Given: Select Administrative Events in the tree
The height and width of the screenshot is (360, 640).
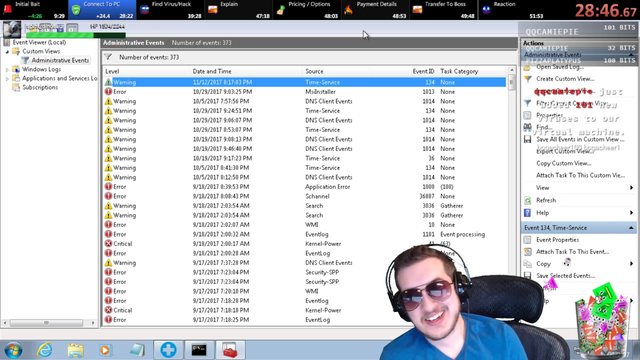Looking at the screenshot, I should click(x=60, y=60).
